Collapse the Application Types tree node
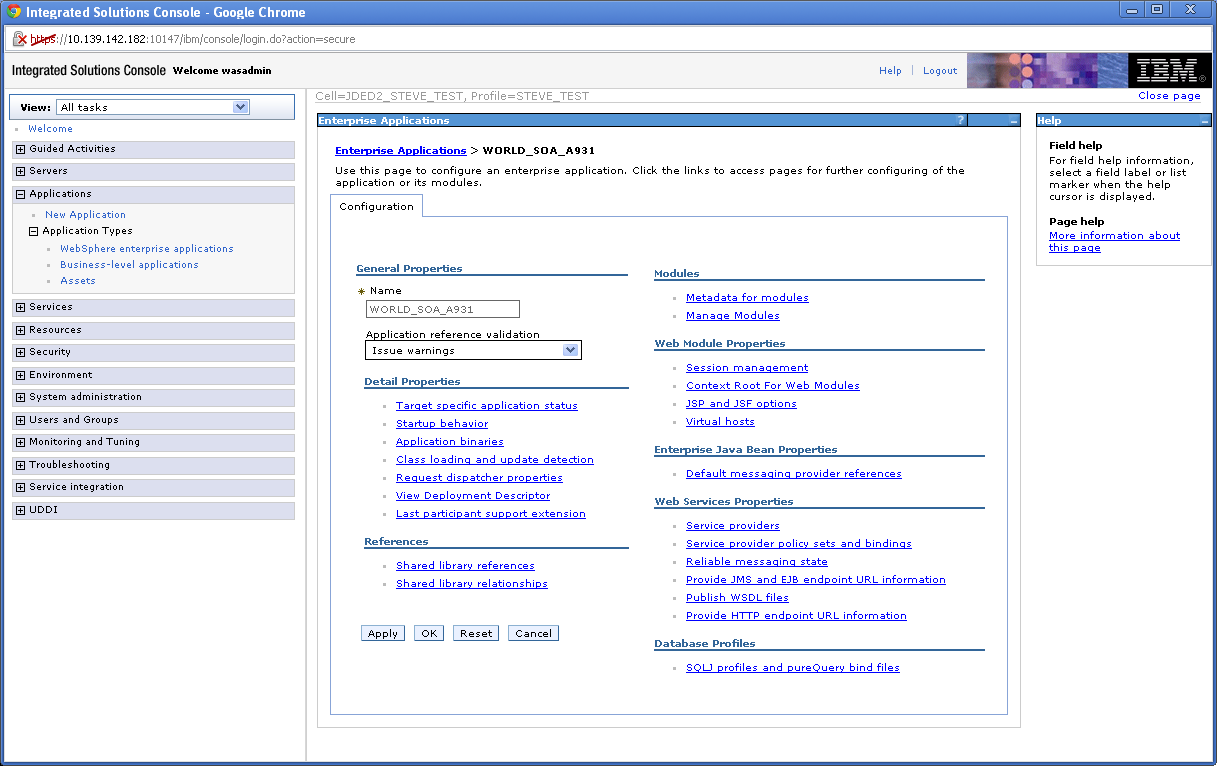The image size is (1217, 766). pos(34,231)
